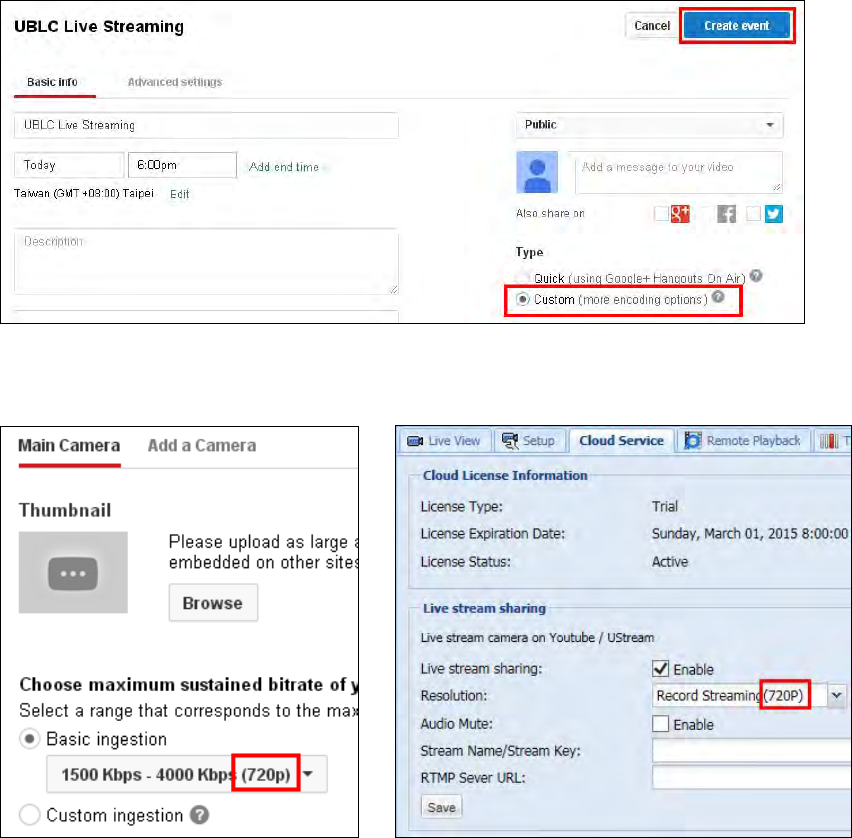Image resolution: width=852 pixels, height=838 pixels.
Task: Open the Remote Playback tab
Action: (x=743, y=441)
